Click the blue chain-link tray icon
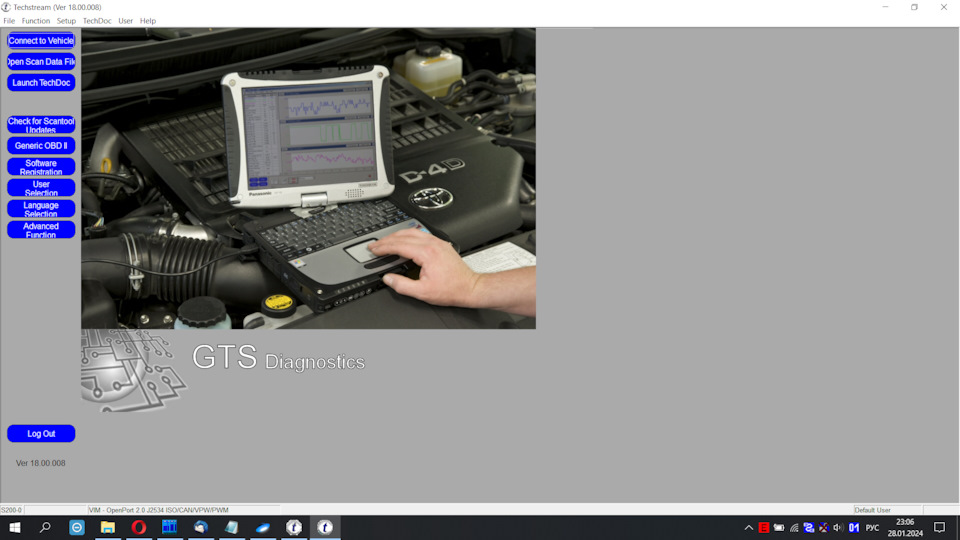This screenshot has width=960, height=540. (x=809, y=528)
